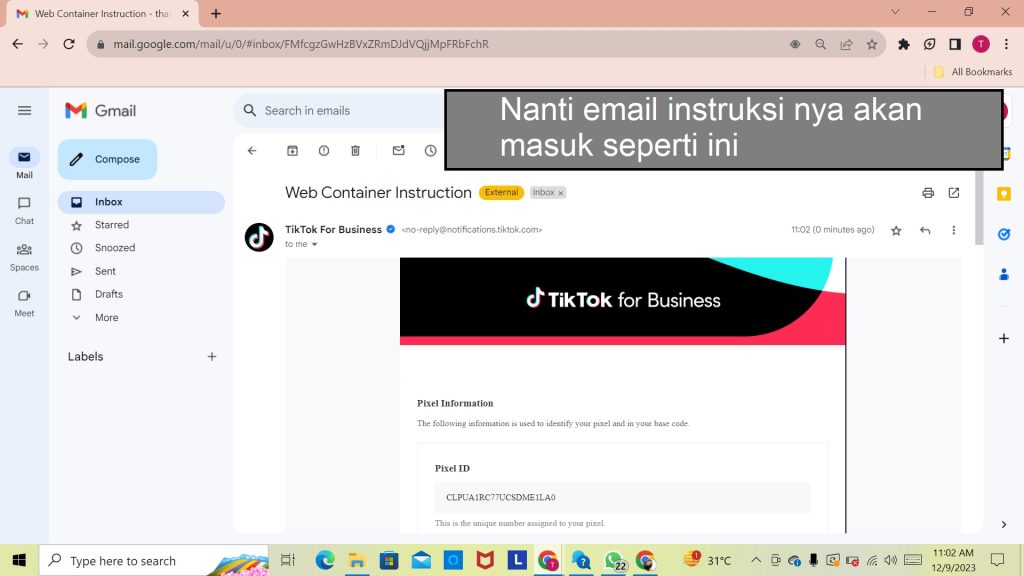Reply to TikTok For Business email

925,230
